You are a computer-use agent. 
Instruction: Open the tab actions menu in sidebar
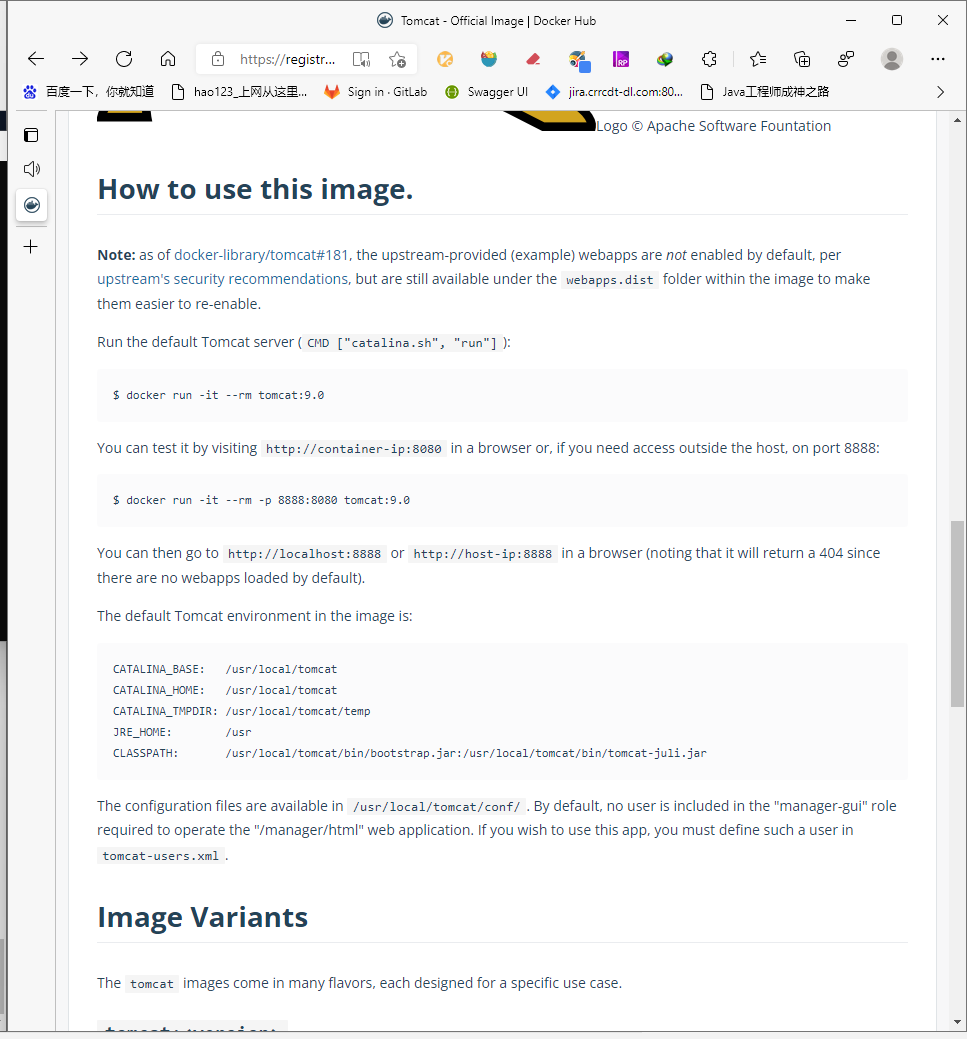click(31, 135)
